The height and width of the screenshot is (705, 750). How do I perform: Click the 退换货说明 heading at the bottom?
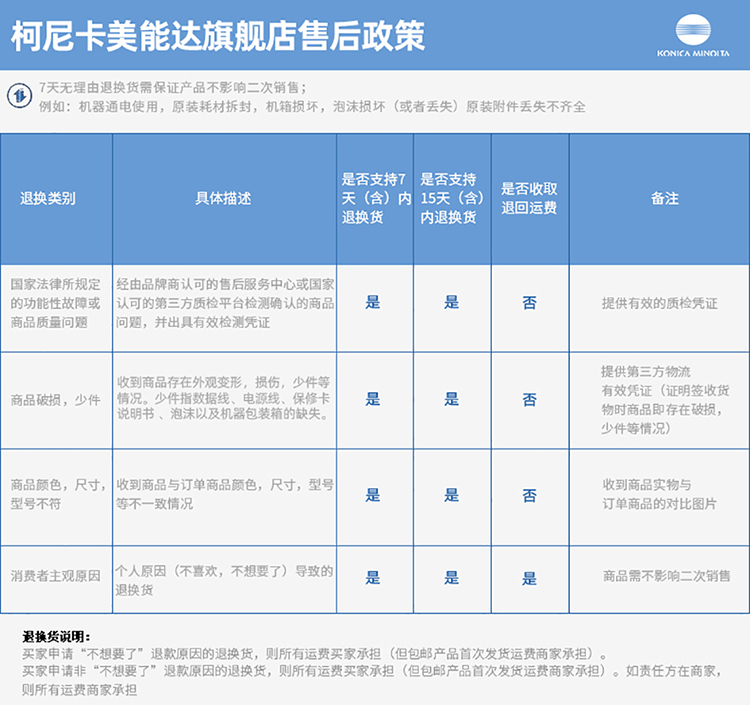(56, 636)
